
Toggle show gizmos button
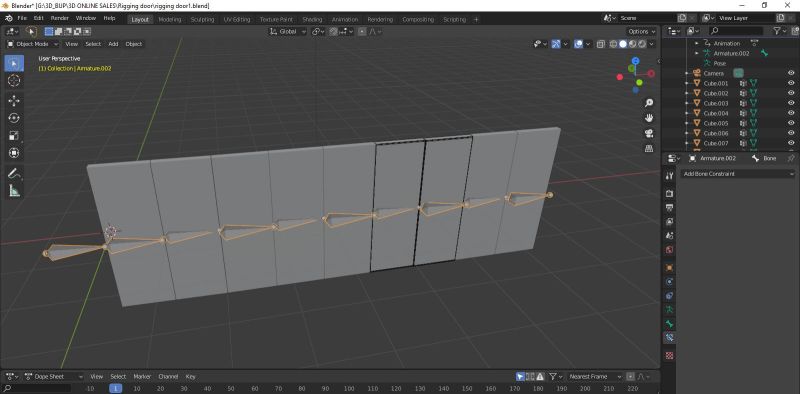pyautogui.click(x=556, y=44)
